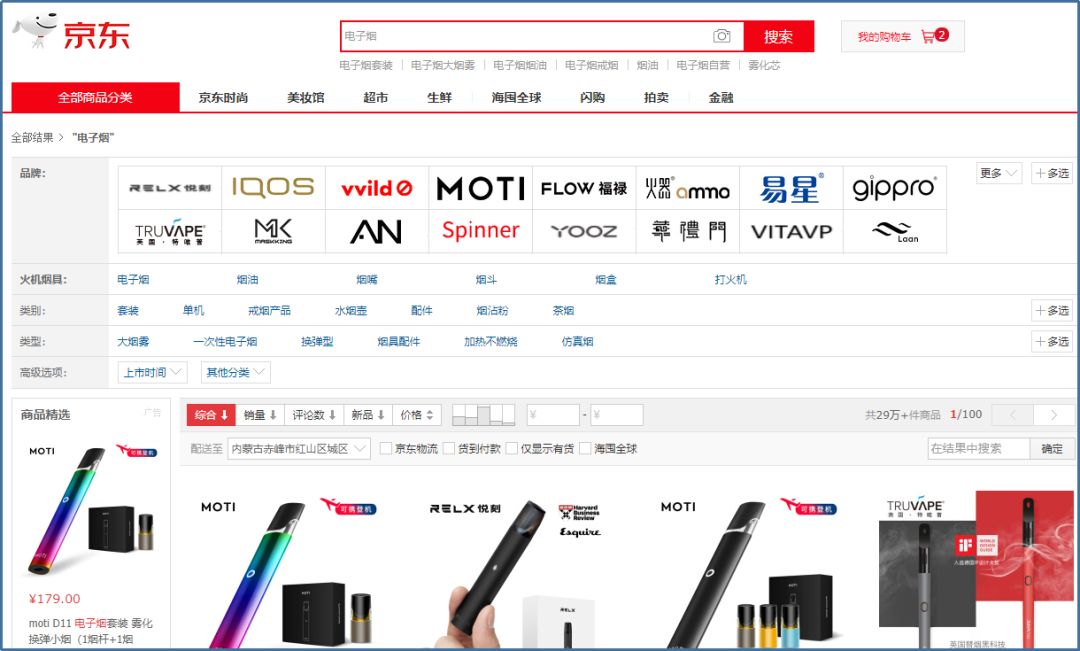Open 美妆馆 nav item

pos(306,98)
